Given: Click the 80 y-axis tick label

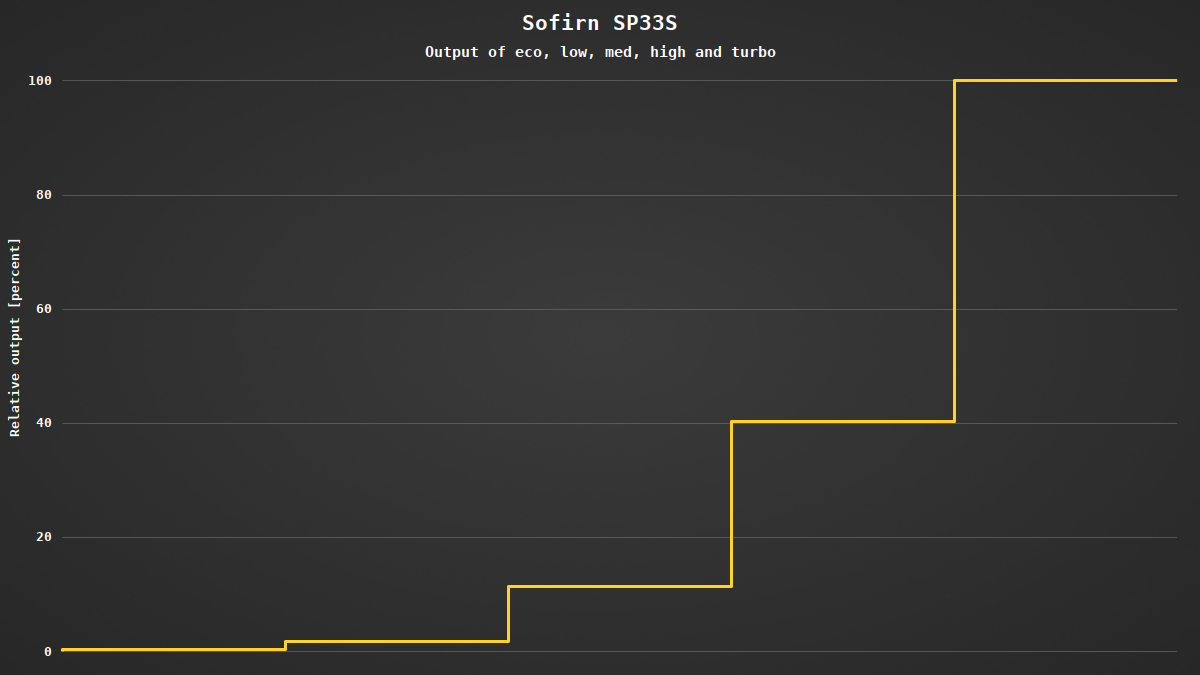Looking at the screenshot, I should tap(43, 195).
